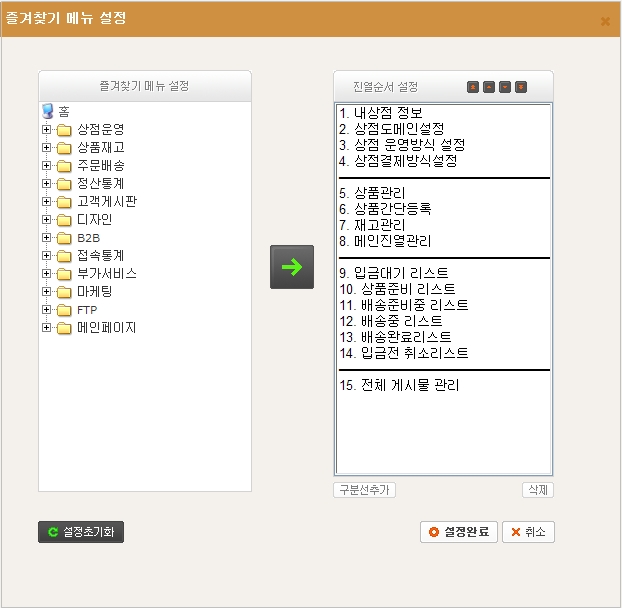Click the 삭제 button

[x=538, y=490]
